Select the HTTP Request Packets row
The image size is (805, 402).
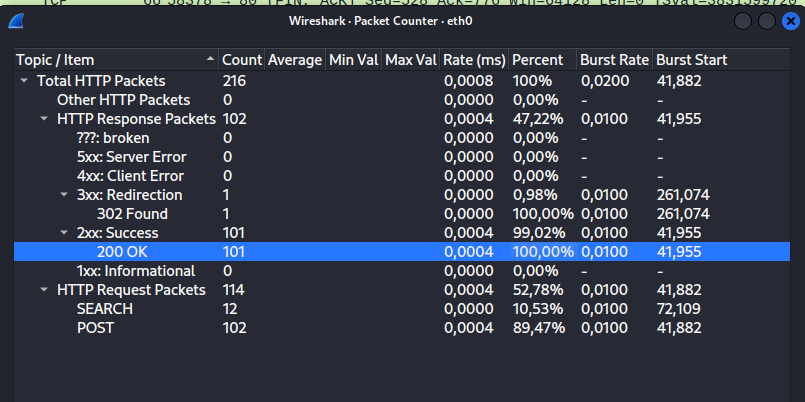pos(402,290)
